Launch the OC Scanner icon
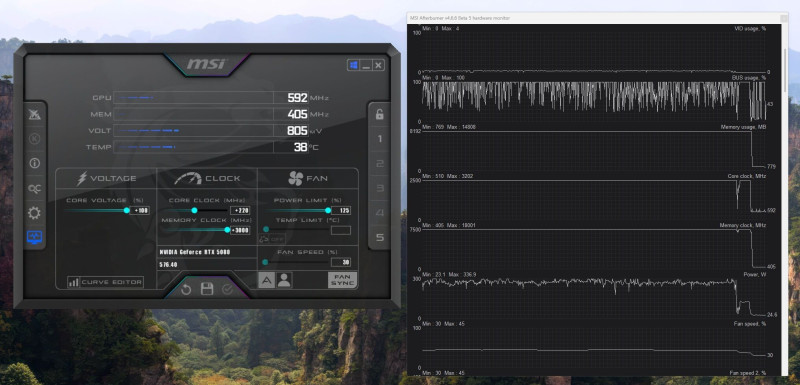This screenshot has width=800, height=385. pyautogui.click(x=35, y=189)
